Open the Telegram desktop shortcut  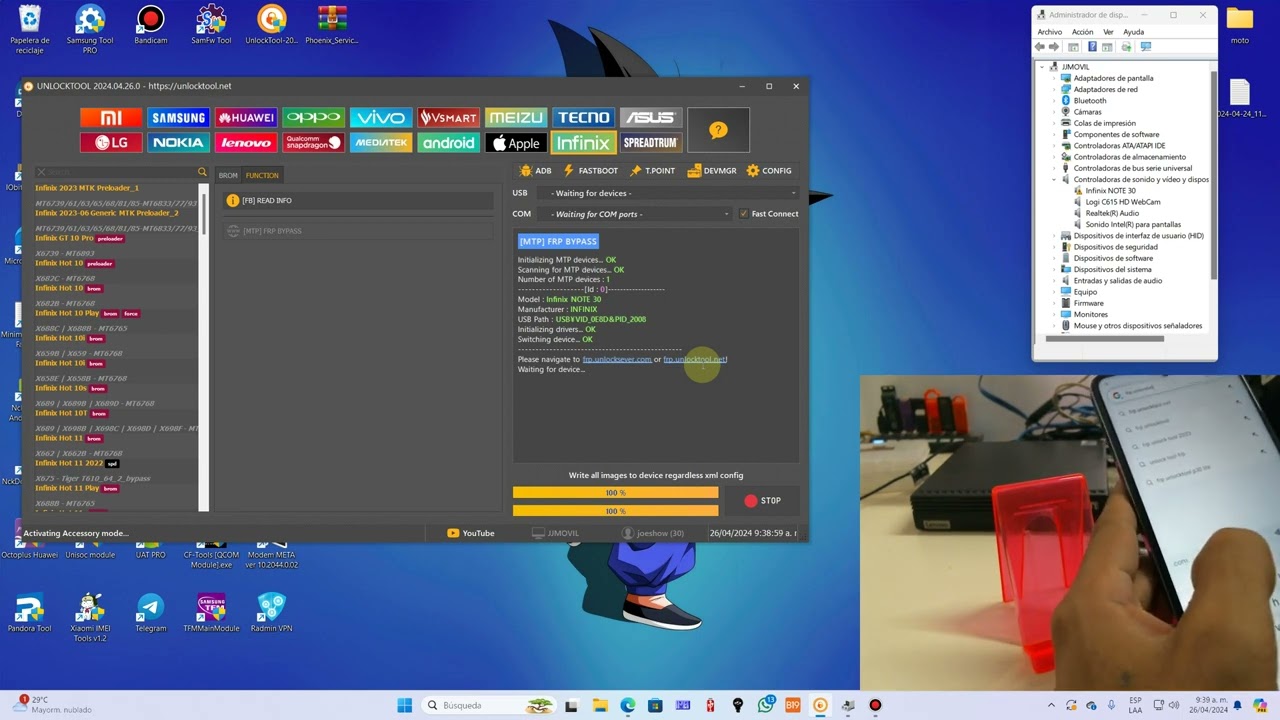(x=151, y=613)
